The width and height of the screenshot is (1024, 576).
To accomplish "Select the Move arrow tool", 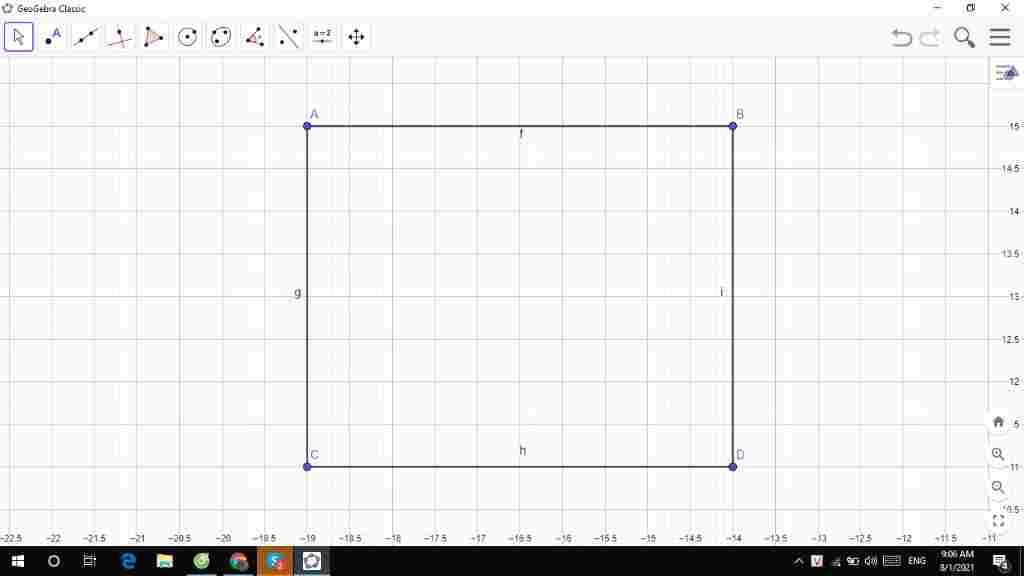I will pos(19,38).
